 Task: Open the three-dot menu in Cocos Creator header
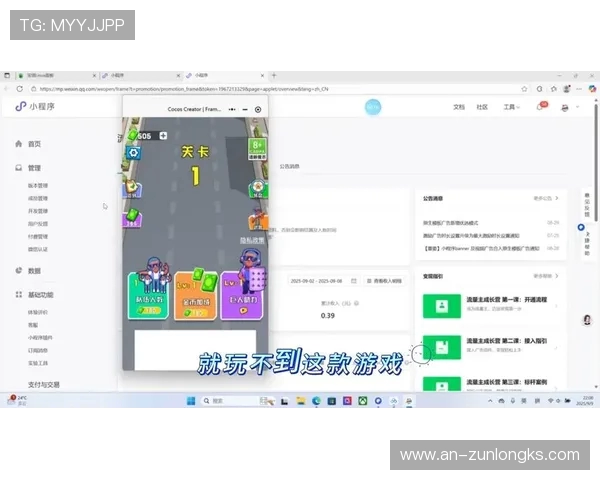click(x=232, y=109)
